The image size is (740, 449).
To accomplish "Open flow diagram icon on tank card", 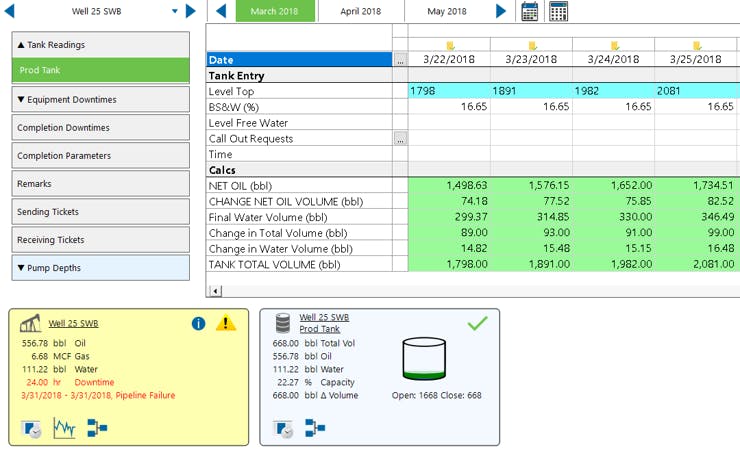I will coord(315,428).
